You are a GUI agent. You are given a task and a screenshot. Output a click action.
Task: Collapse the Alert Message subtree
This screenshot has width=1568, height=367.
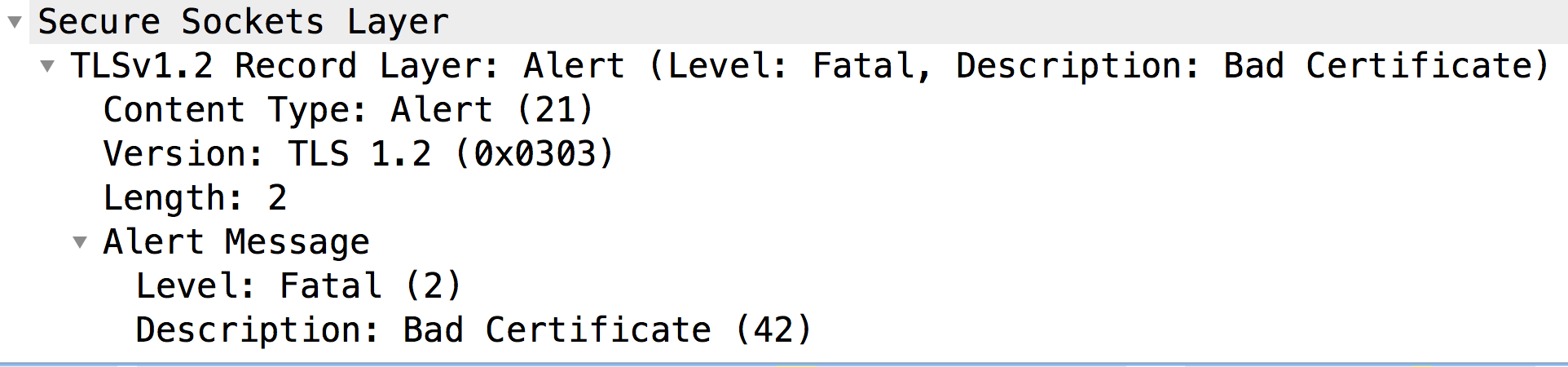pyautogui.click(x=80, y=242)
